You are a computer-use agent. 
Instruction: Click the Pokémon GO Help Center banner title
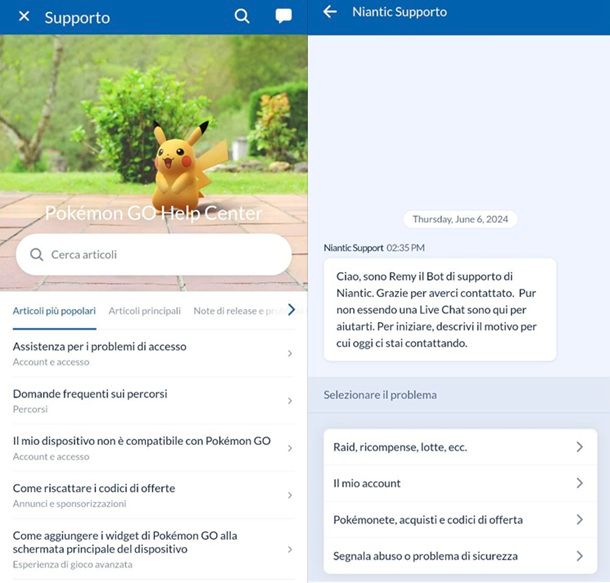pyautogui.click(x=154, y=213)
